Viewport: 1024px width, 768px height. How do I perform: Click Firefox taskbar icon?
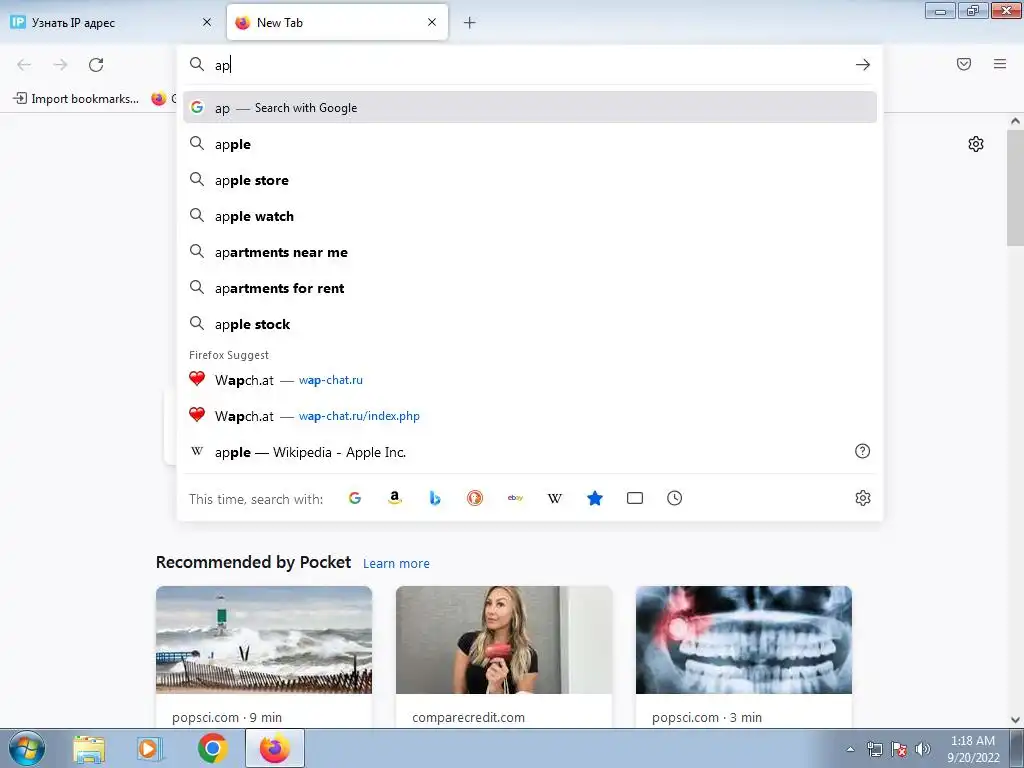274,748
